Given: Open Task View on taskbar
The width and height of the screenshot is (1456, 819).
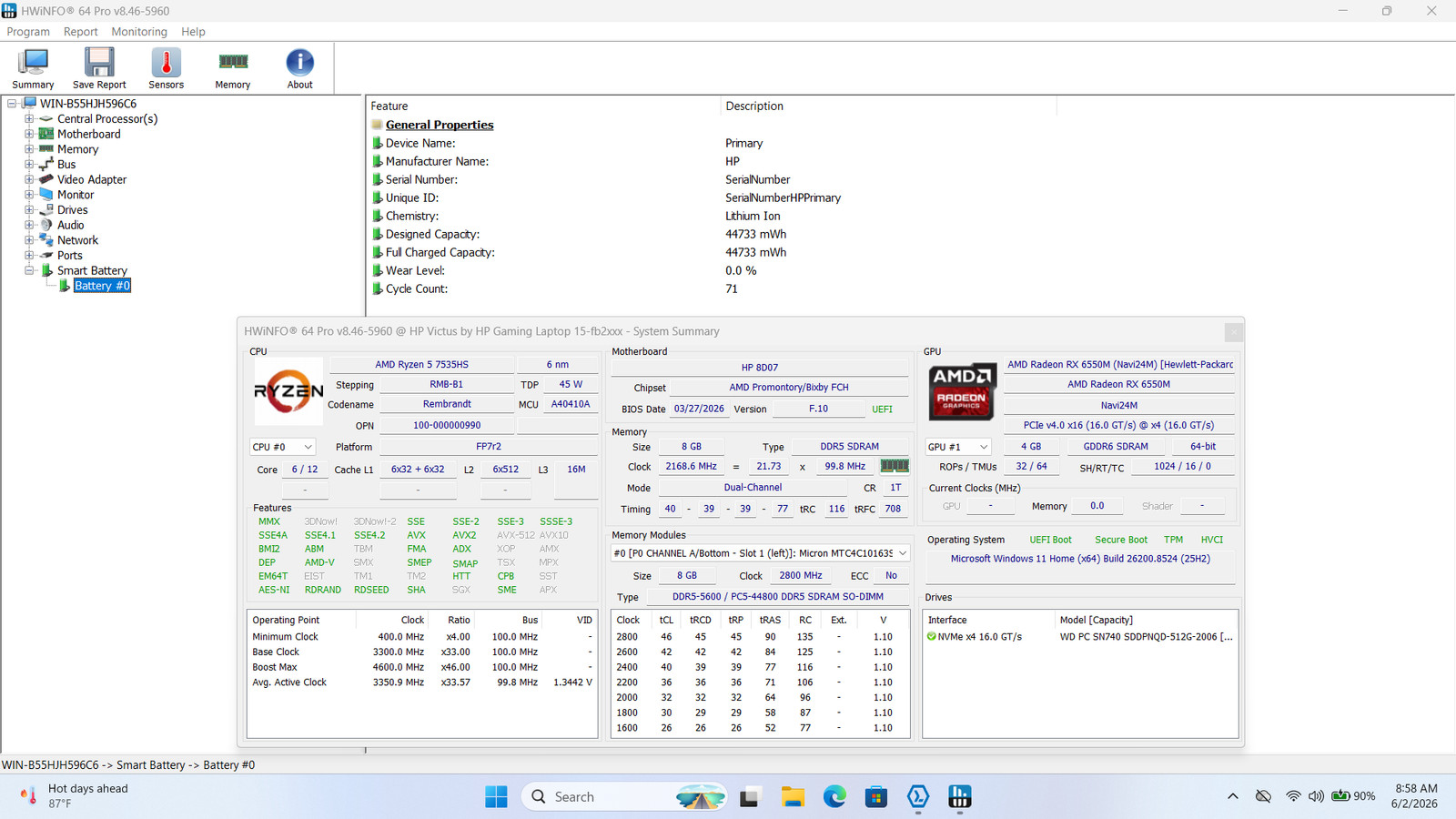Looking at the screenshot, I should [x=750, y=797].
